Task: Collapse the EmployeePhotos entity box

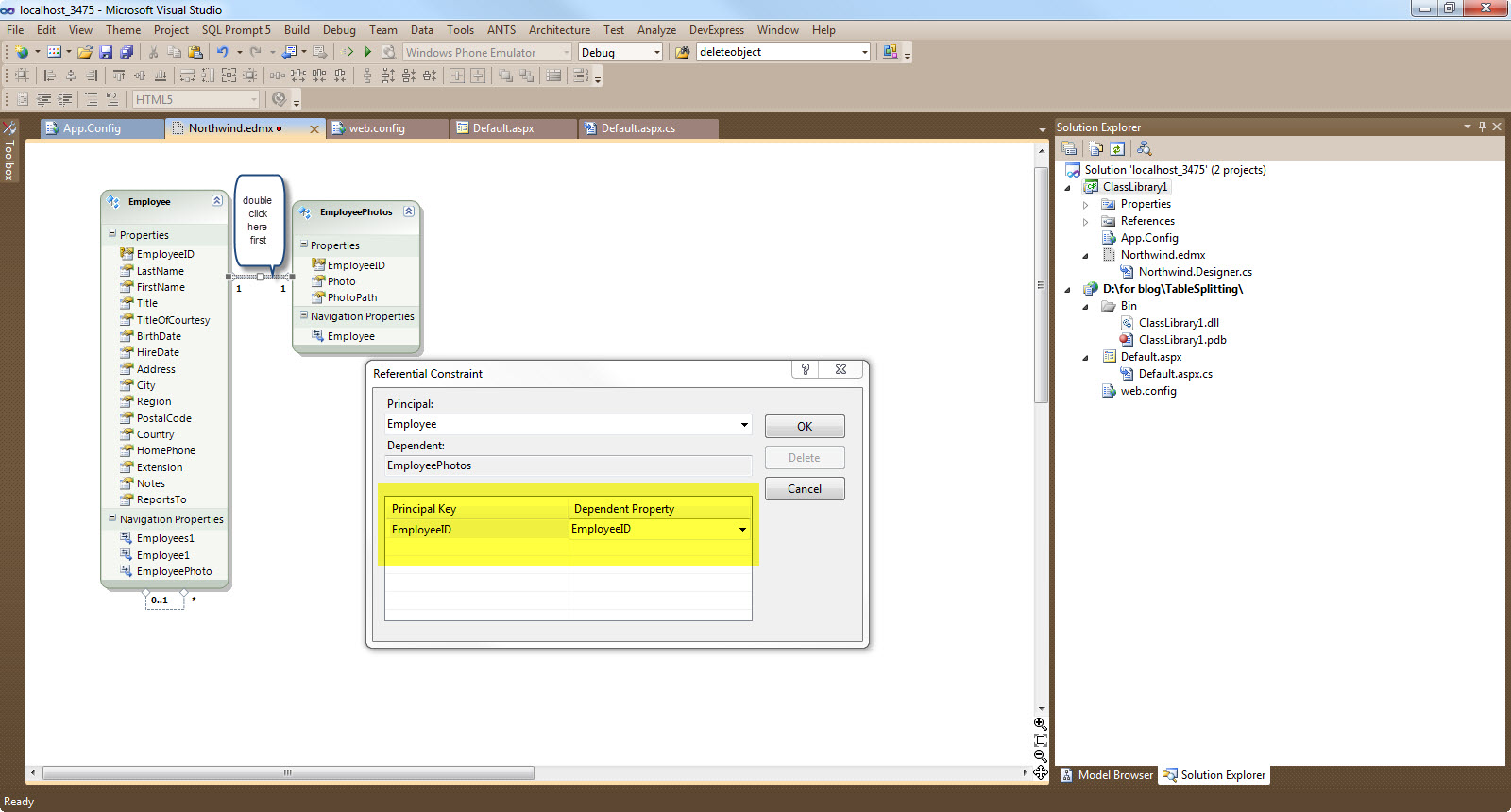Action: coord(409,211)
